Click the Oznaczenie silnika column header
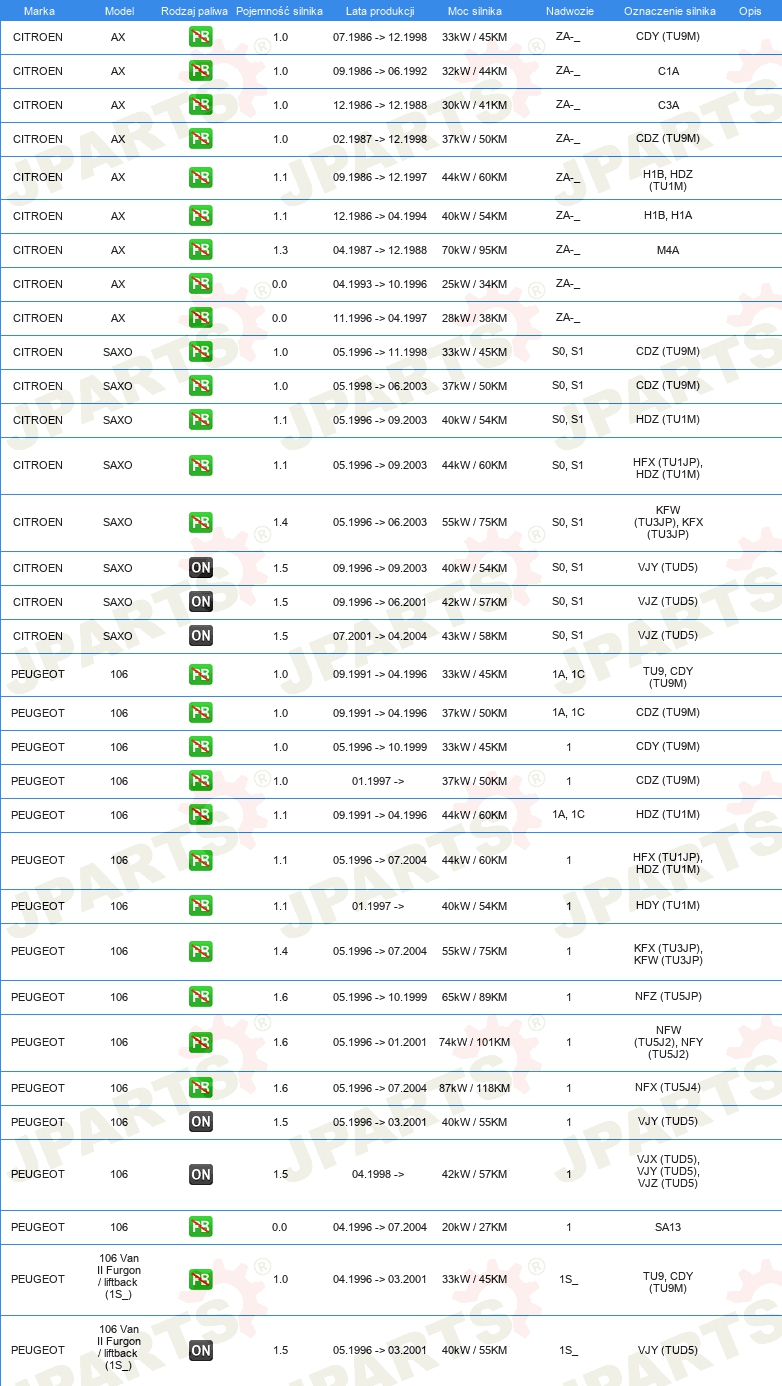782x1386 pixels. pos(670,11)
